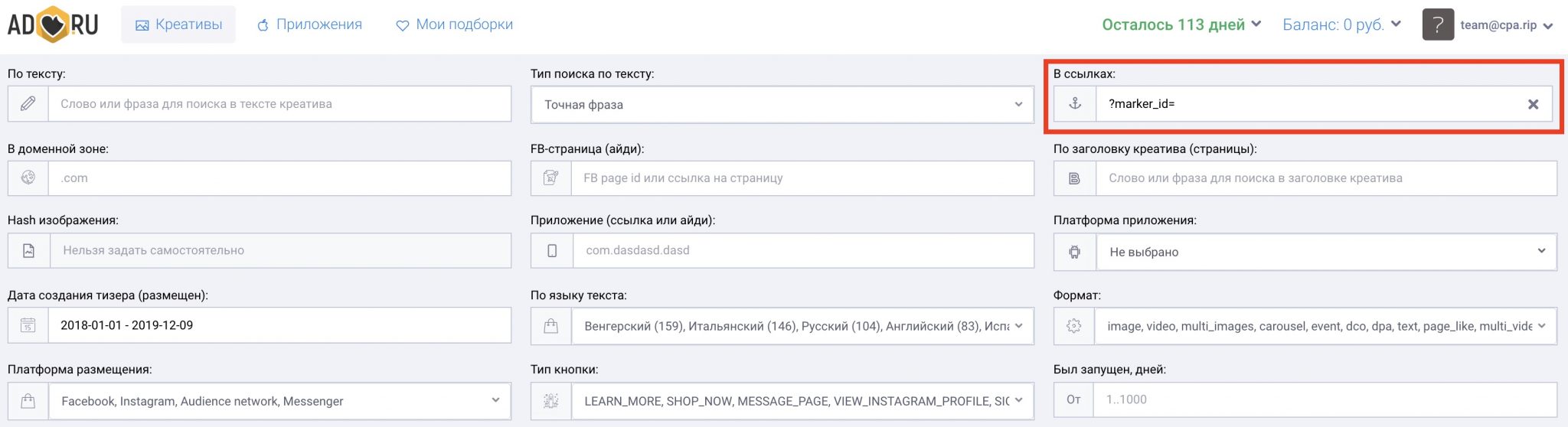Viewport: 1568px width, 427px height.
Task: Click the calendar icon next to date range
Action: pos(28,326)
